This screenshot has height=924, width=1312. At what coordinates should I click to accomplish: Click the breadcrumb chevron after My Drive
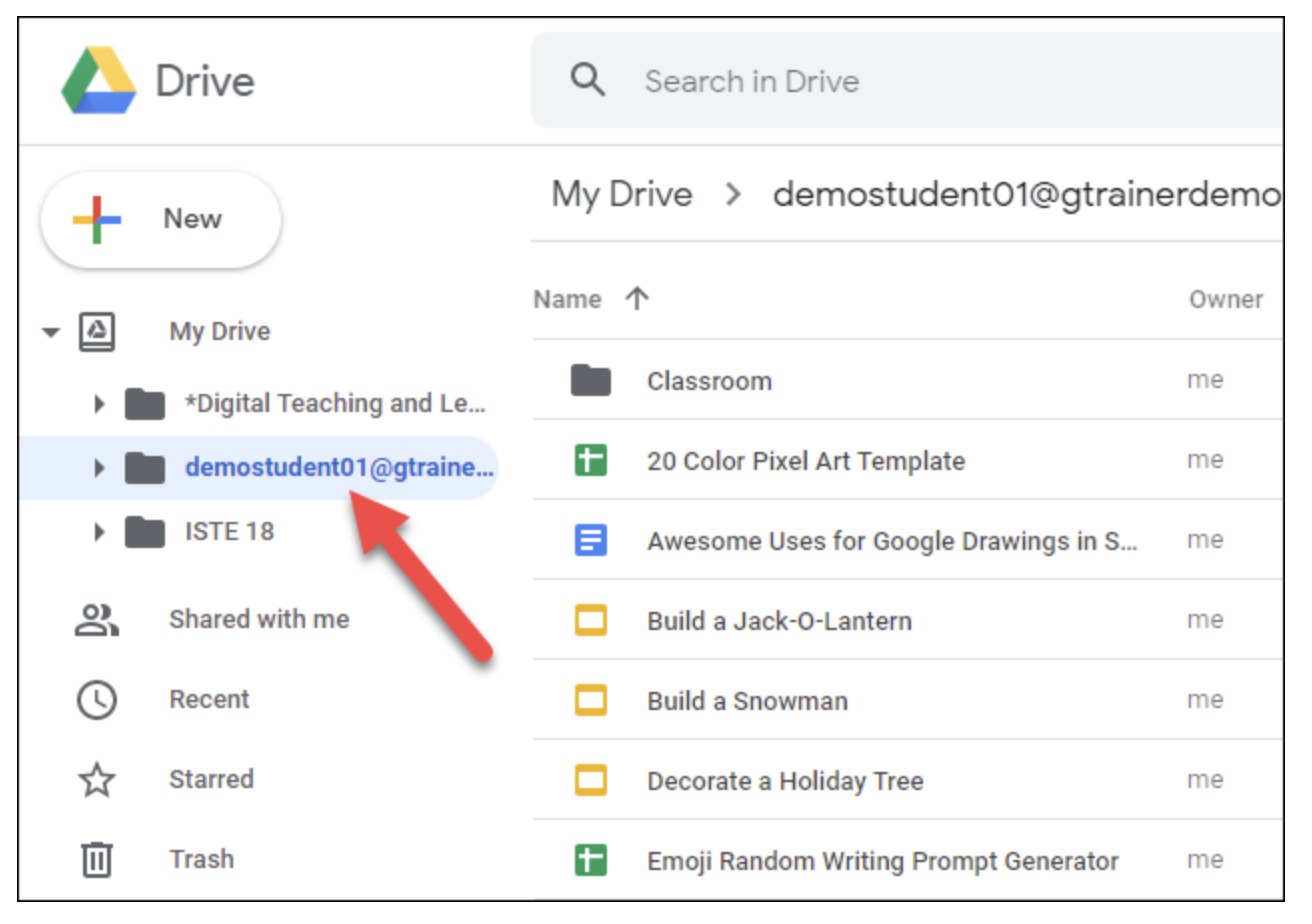click(x=733, y=195)
